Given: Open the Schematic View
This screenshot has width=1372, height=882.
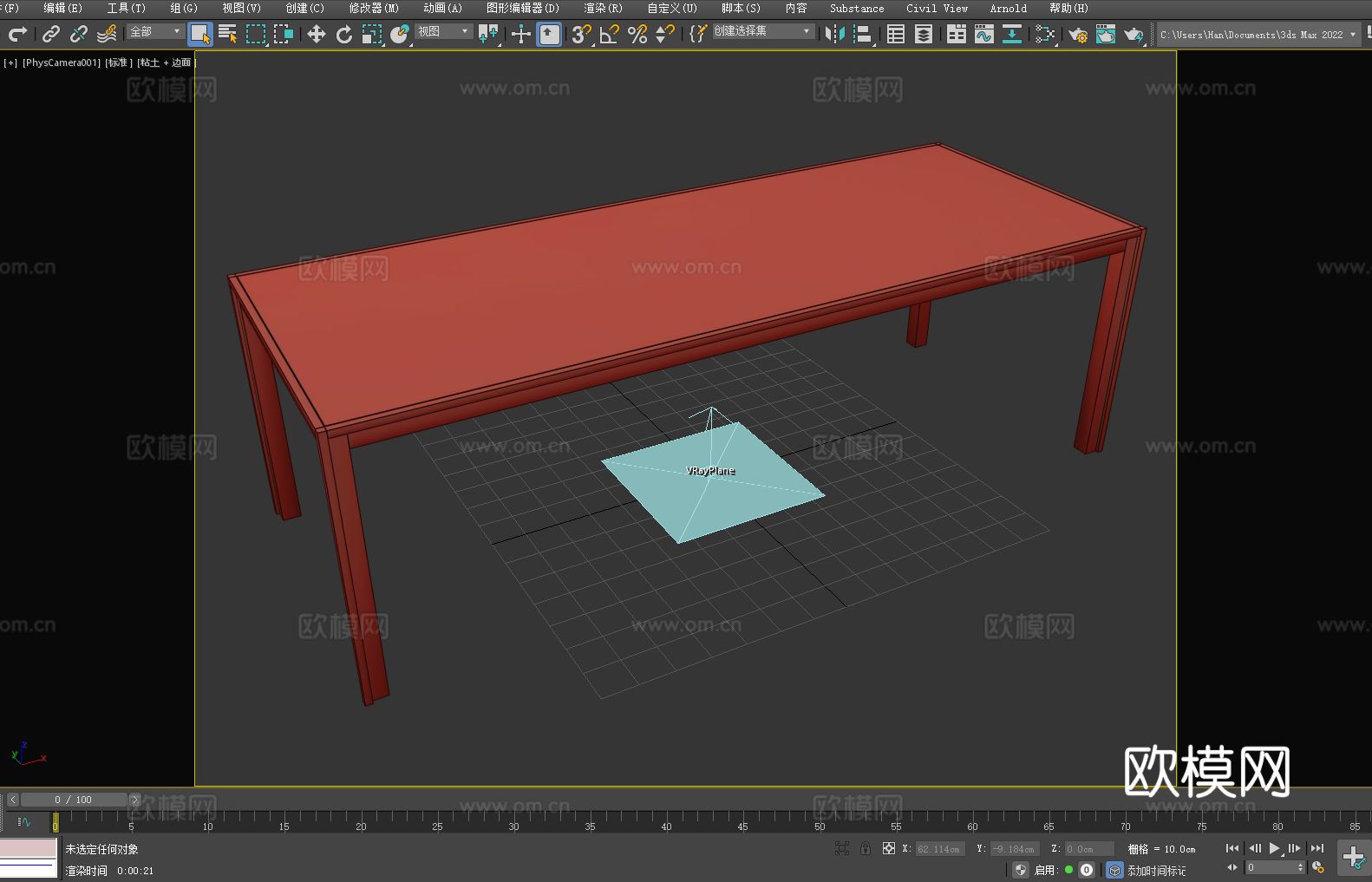Looking at the screenshot, I should point(1045,34).
